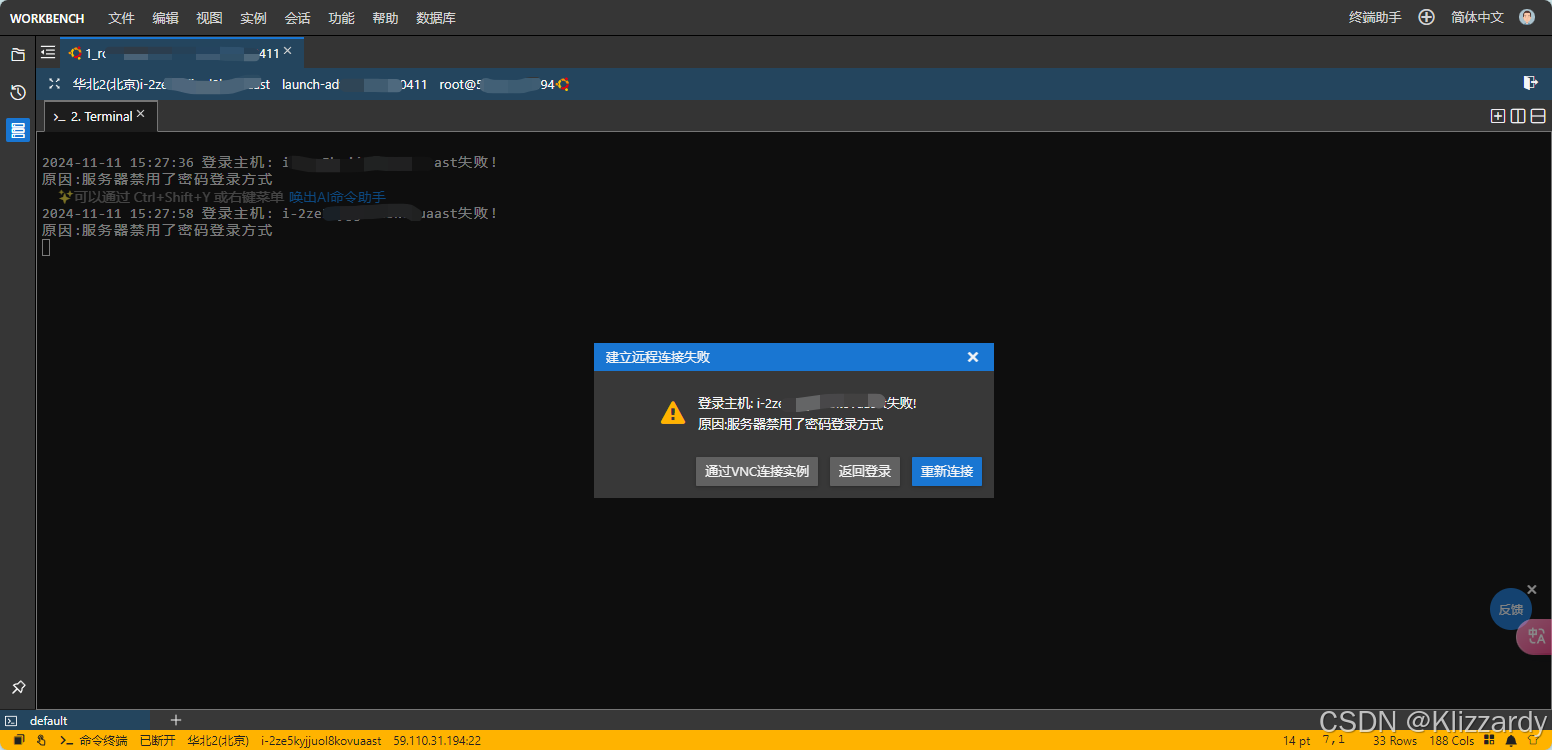Click 通过VNC连接实例 button

pos(757,471)
